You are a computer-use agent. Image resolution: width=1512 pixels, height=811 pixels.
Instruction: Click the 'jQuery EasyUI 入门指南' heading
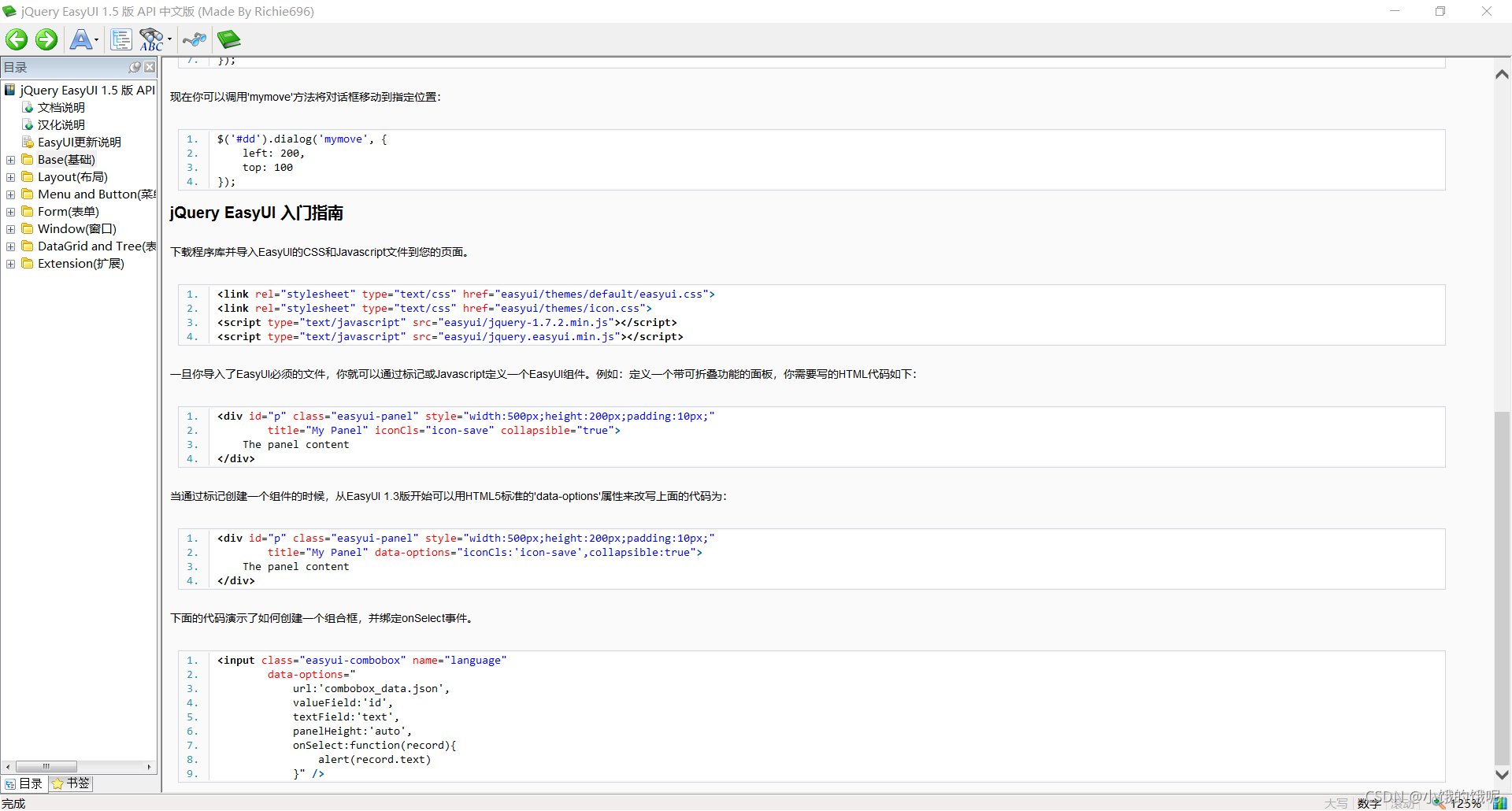(x=256, y=213)
